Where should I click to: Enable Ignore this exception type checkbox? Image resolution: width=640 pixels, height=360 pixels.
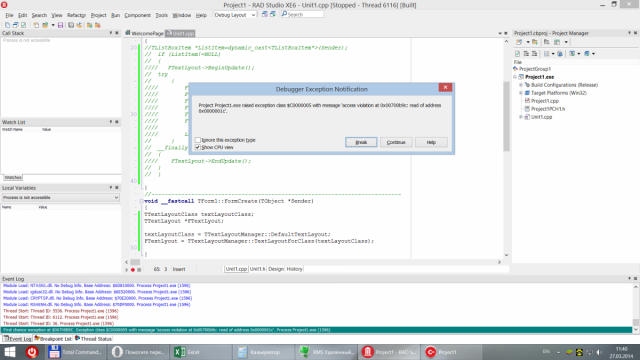tap(198, 140)
